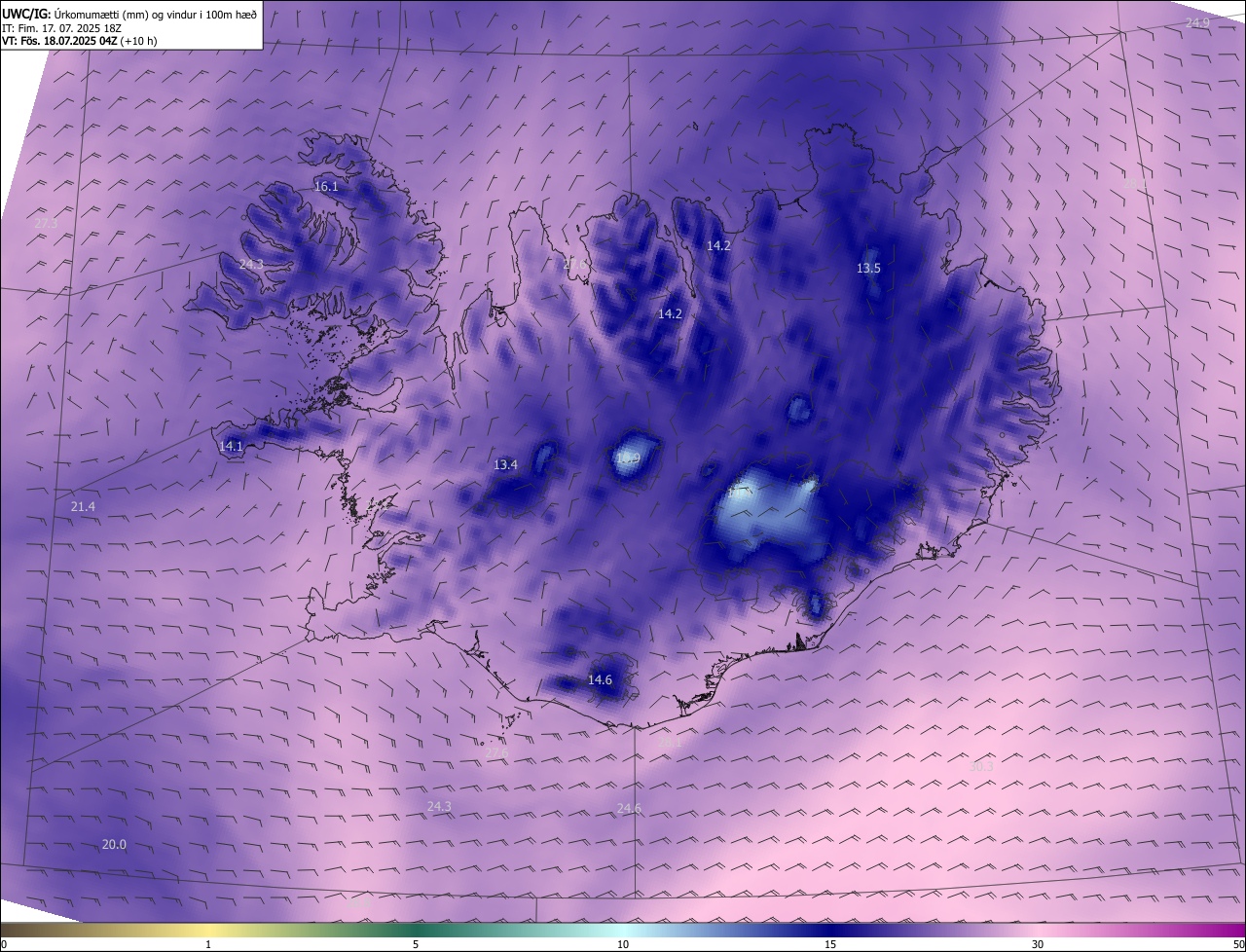Viewport: 1246px width, 952px height.
Task: Click the 14.6 value label
Action: pyautogui.click(x=600, y=679)
